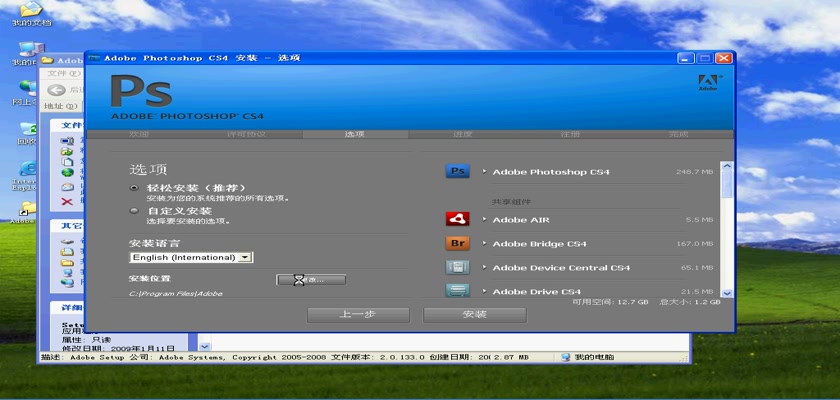The width and height of the screenshot is (840, 400).
Task: Click the Adobe Bridge CS4 component name
Action: click(x=539, y=244)
